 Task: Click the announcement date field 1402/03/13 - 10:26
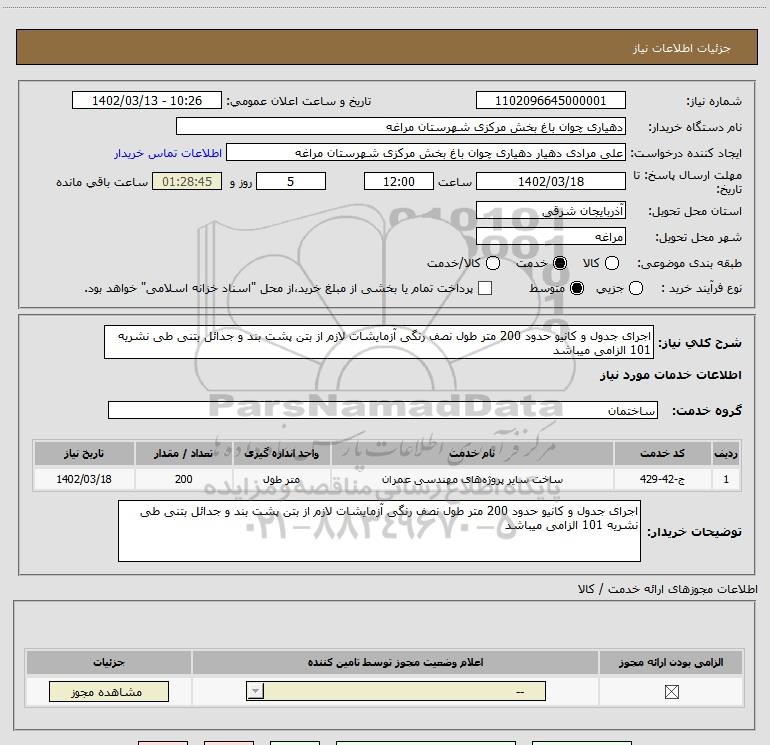coord(147,100)
